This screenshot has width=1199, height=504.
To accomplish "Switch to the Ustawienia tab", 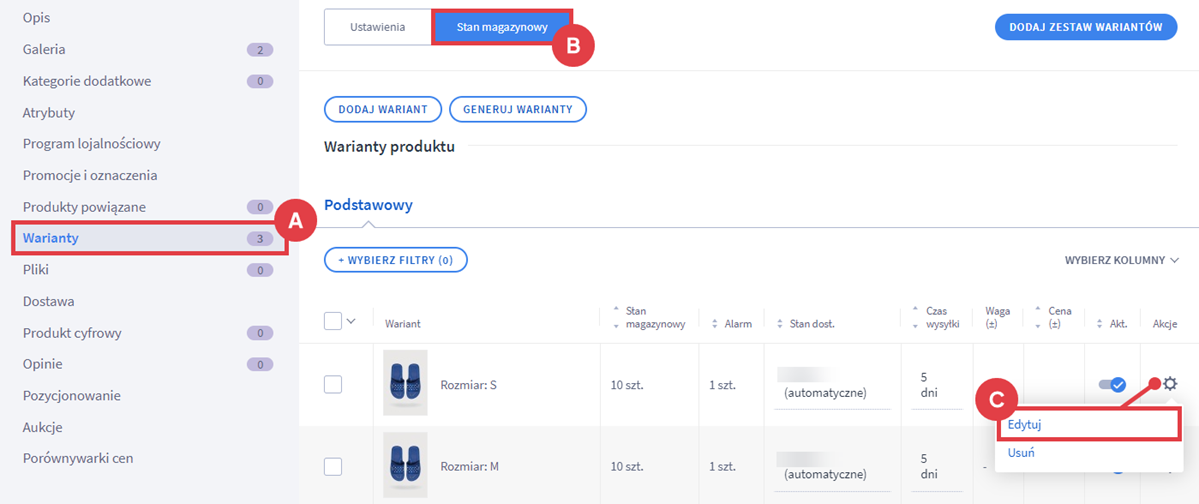I will point(377,27).
